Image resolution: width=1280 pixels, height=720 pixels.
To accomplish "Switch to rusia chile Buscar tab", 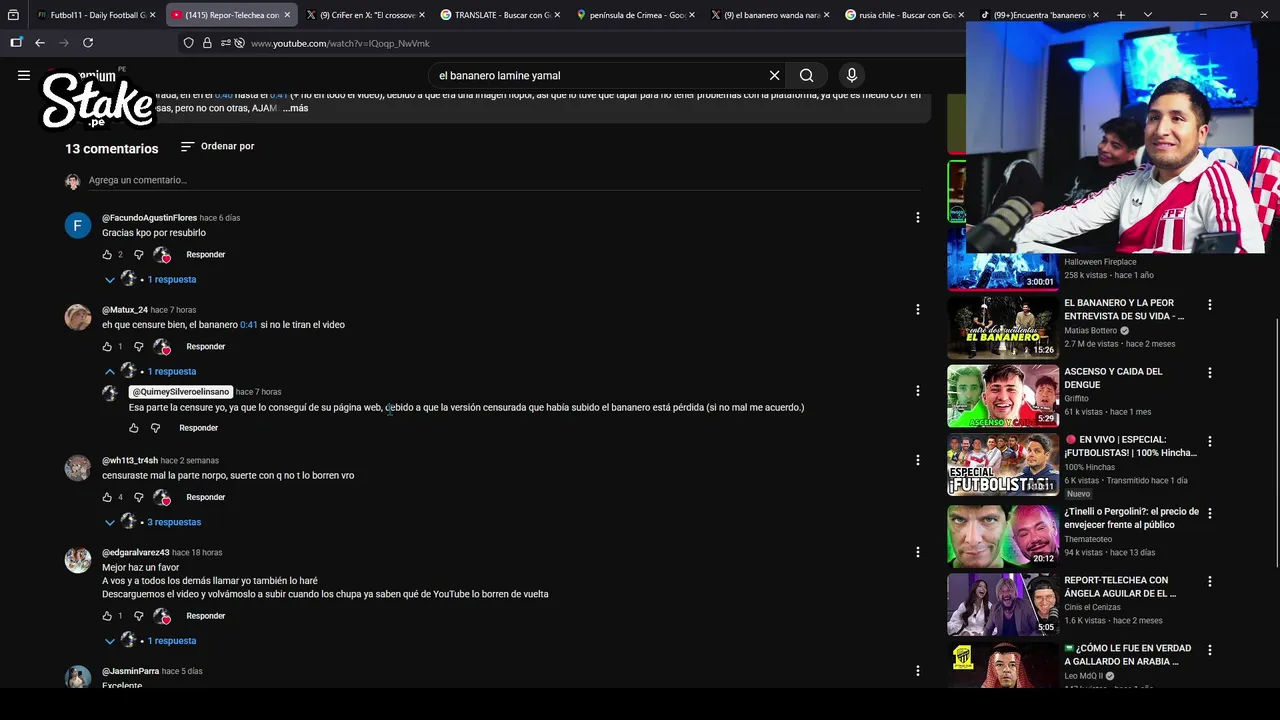I will coord(903,15).
